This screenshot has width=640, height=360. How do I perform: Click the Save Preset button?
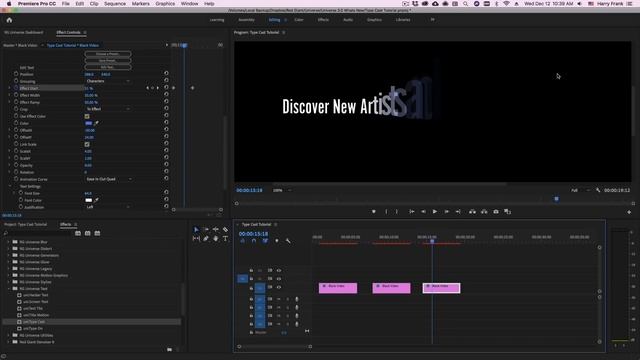[108, 60]
